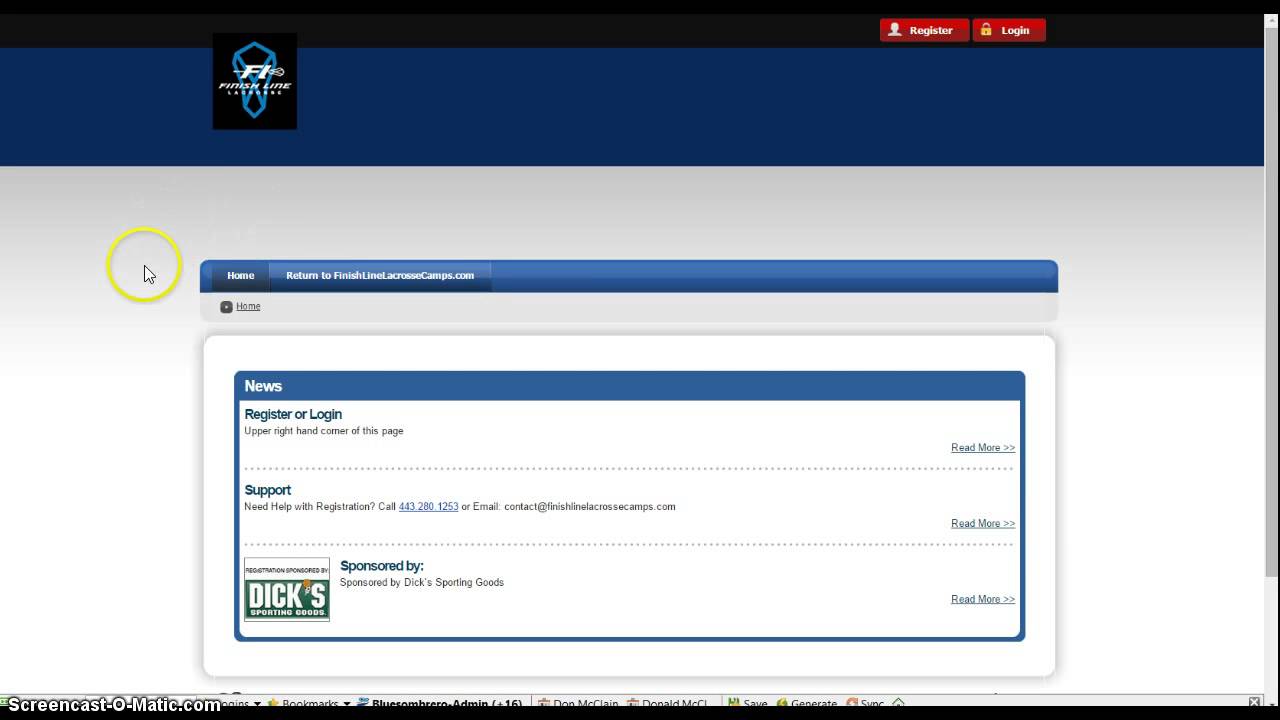The width and height of the screenshot is (1280, 720).
Task: Open the Login button in header
Action: point(1009,30)
